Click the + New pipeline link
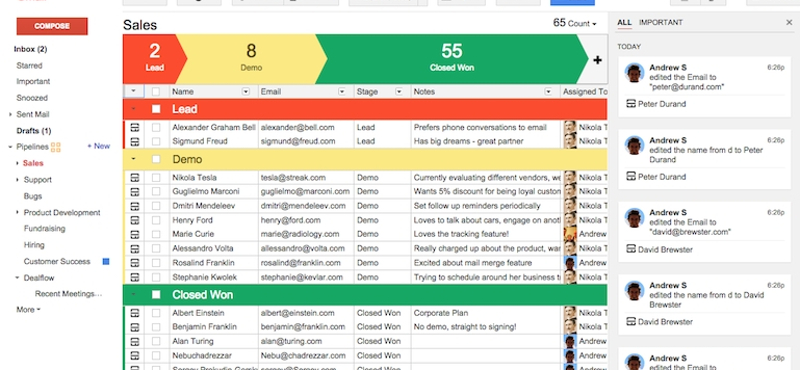Image resolution: width=800 pixels, height=370 pixels. click(98, 146)
